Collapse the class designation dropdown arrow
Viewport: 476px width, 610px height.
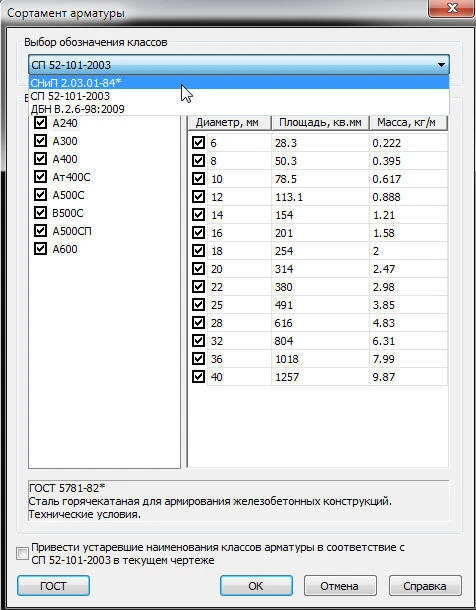click(x=441, y=65)
